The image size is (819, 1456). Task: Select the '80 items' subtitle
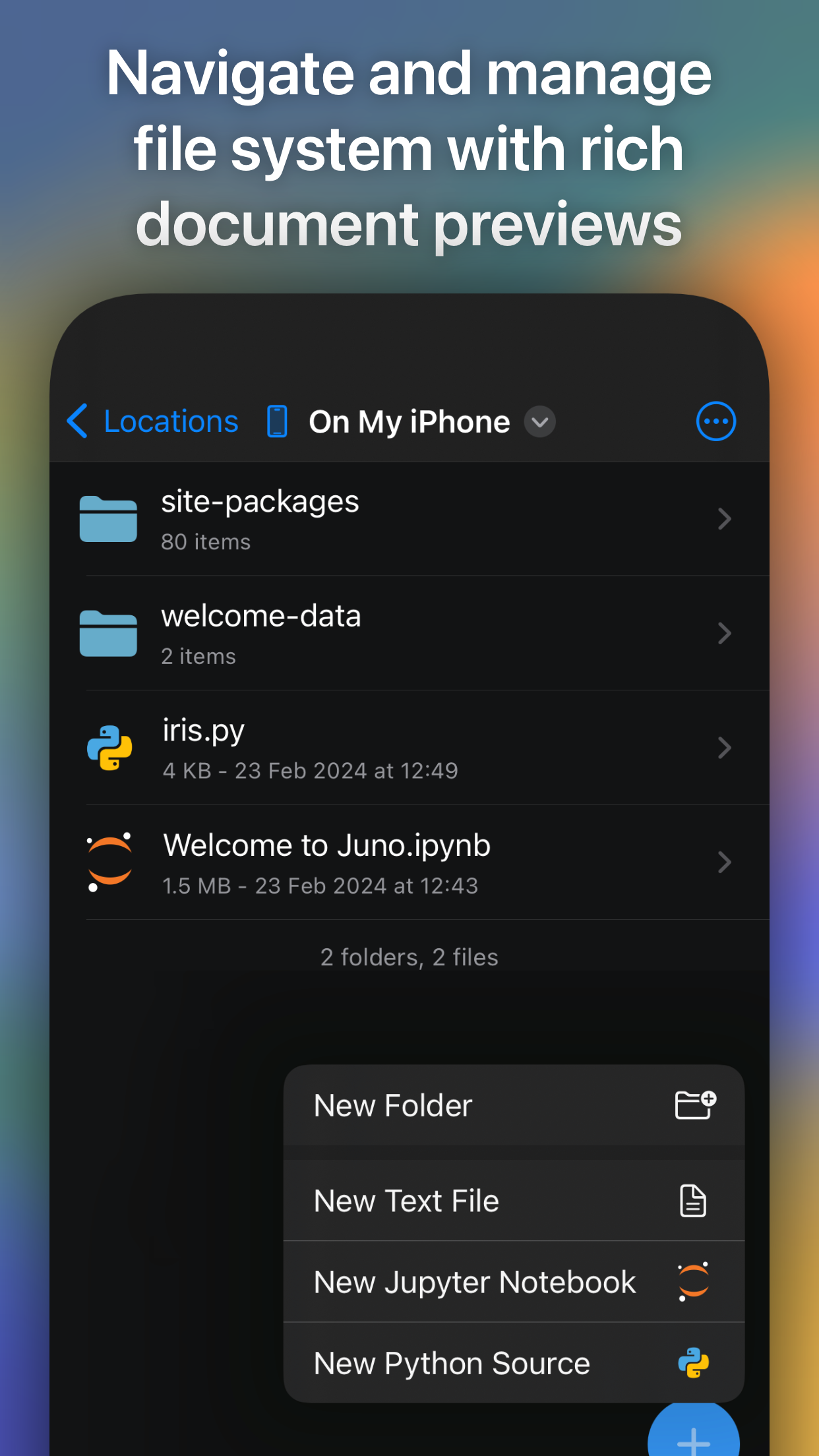coord(206,542)
